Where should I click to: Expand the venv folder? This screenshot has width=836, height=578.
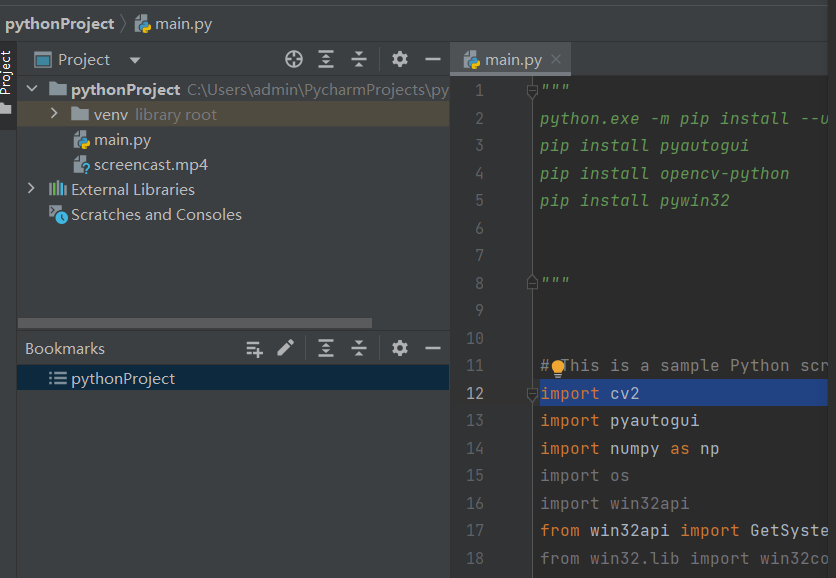[54, 115]
